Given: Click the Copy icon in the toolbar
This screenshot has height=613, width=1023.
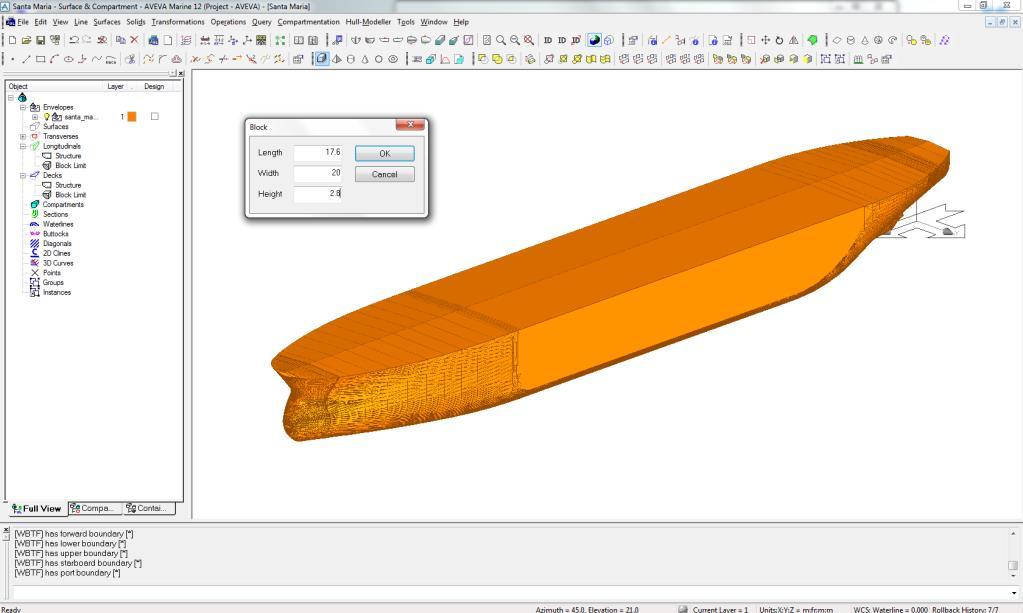Looking at the screenshot, I should (x=120, y=40).
